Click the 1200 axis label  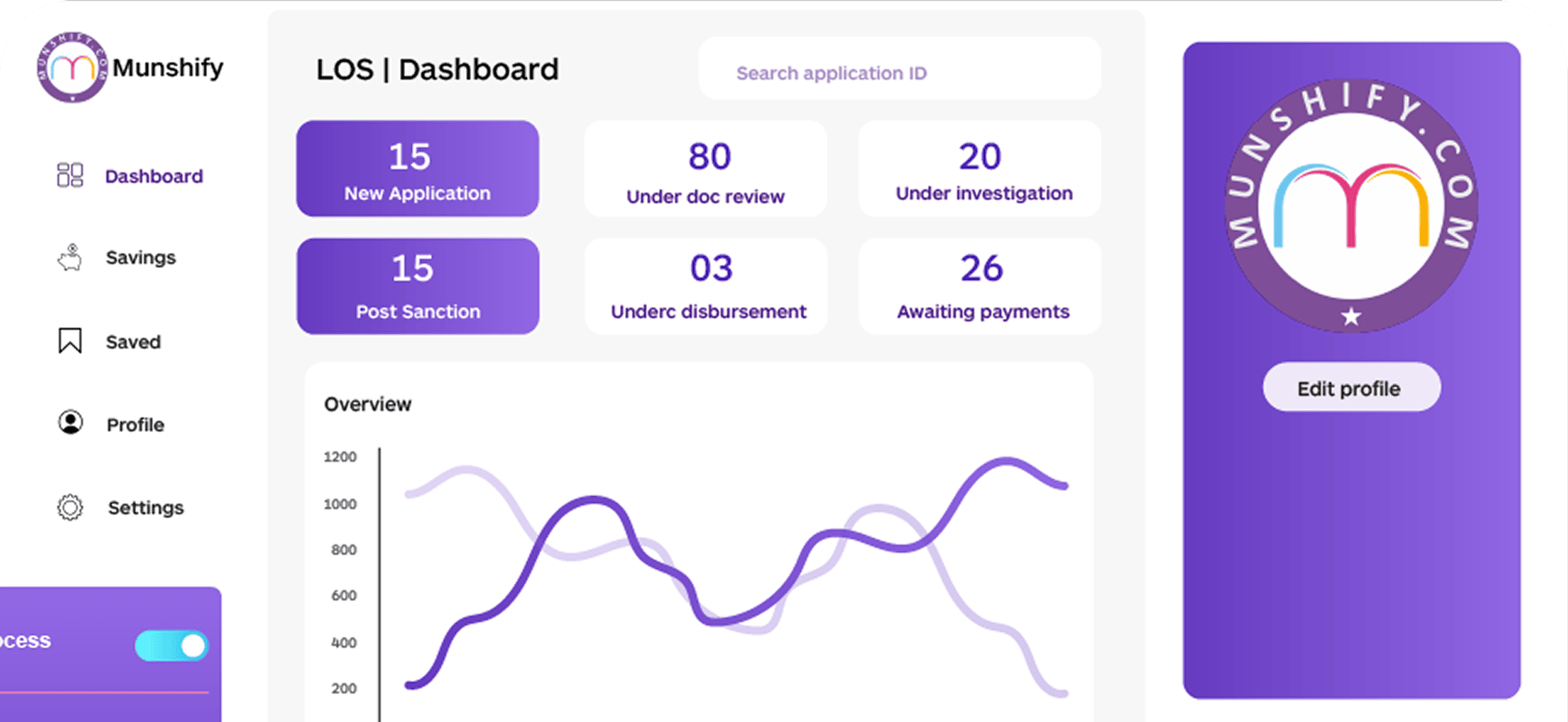(x=340, y=457)
